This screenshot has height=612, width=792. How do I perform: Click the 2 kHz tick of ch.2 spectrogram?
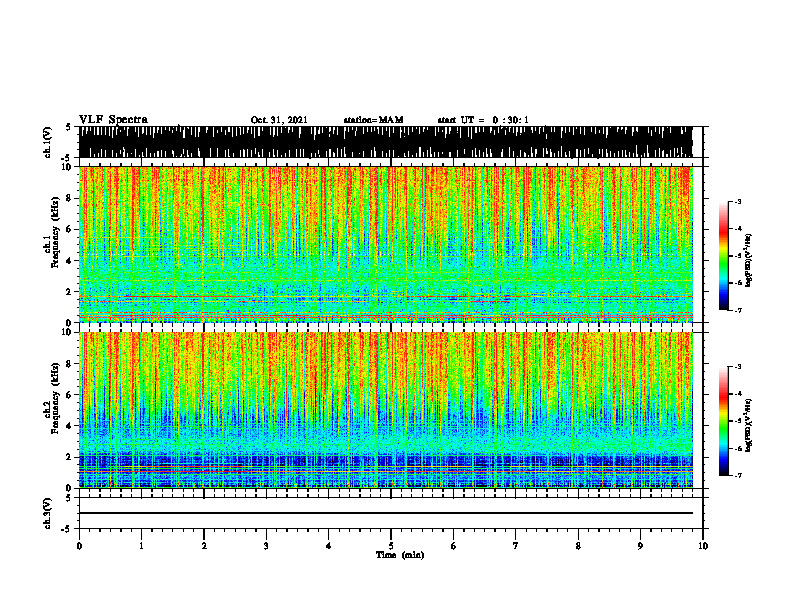coord(69,457)
